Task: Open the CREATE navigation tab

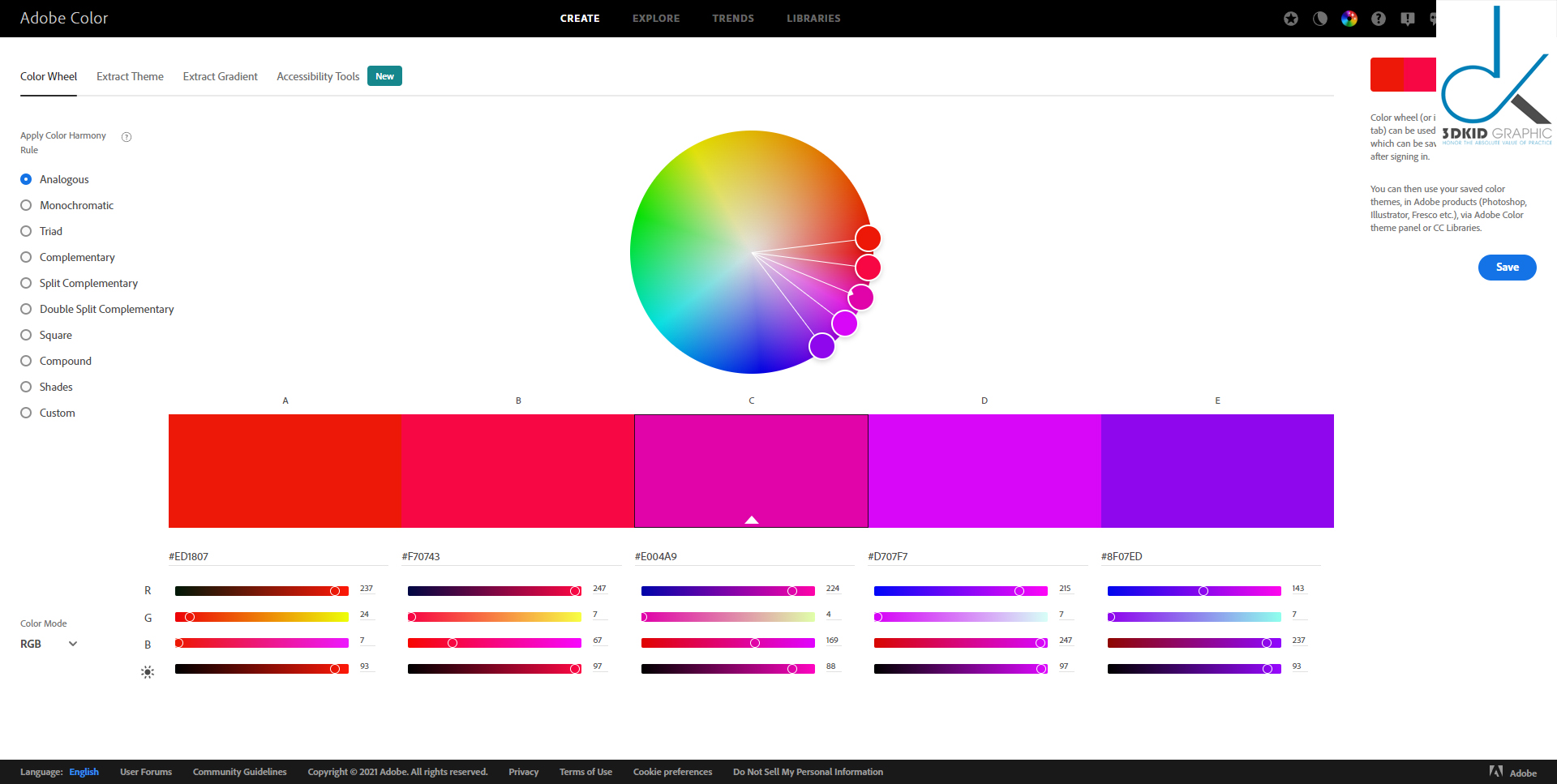Action: click(x=580, y=19)
